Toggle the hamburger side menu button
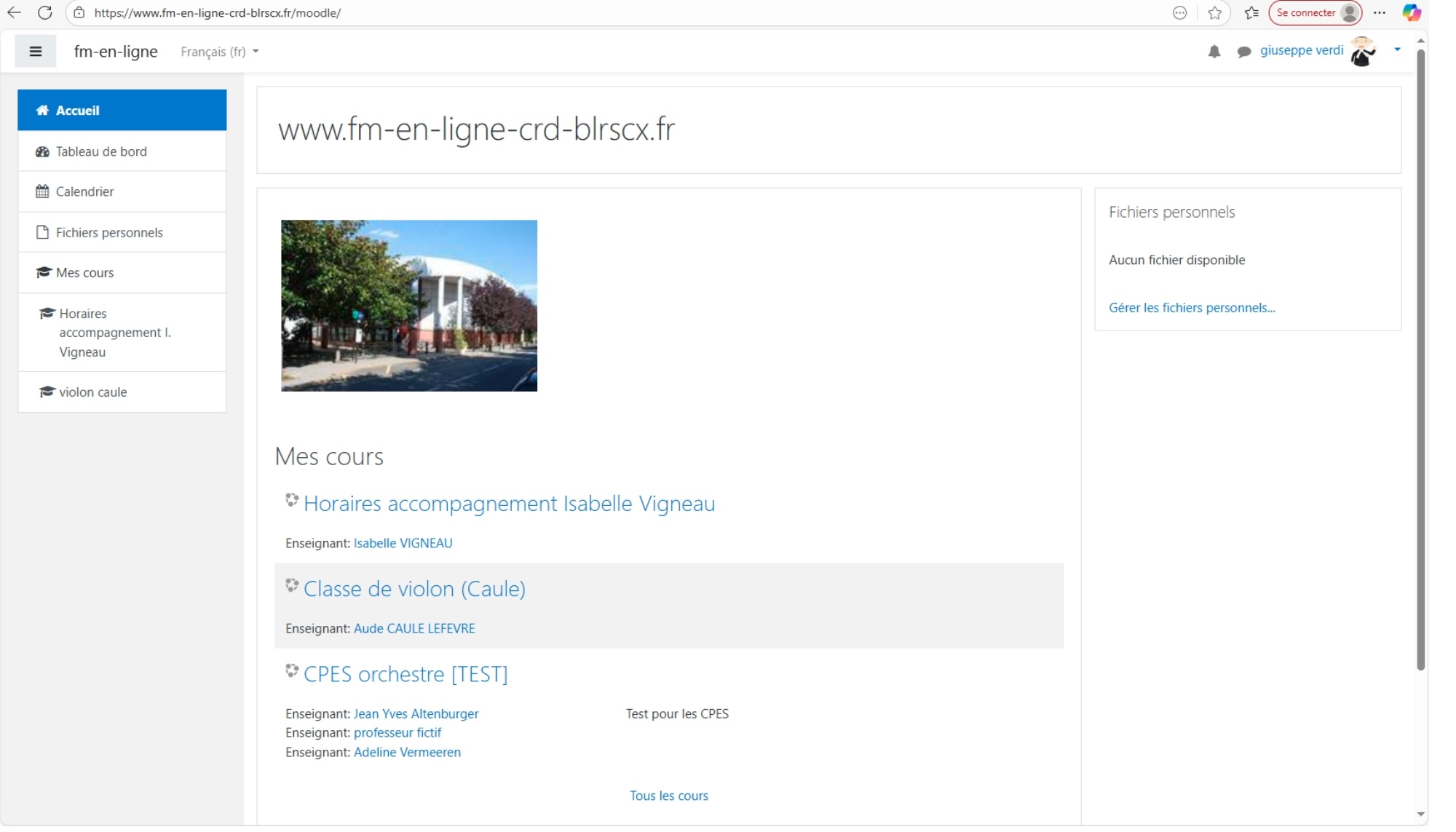This screenshot has height=832, width=1456. pyautogui.click(x=35, y=52)
